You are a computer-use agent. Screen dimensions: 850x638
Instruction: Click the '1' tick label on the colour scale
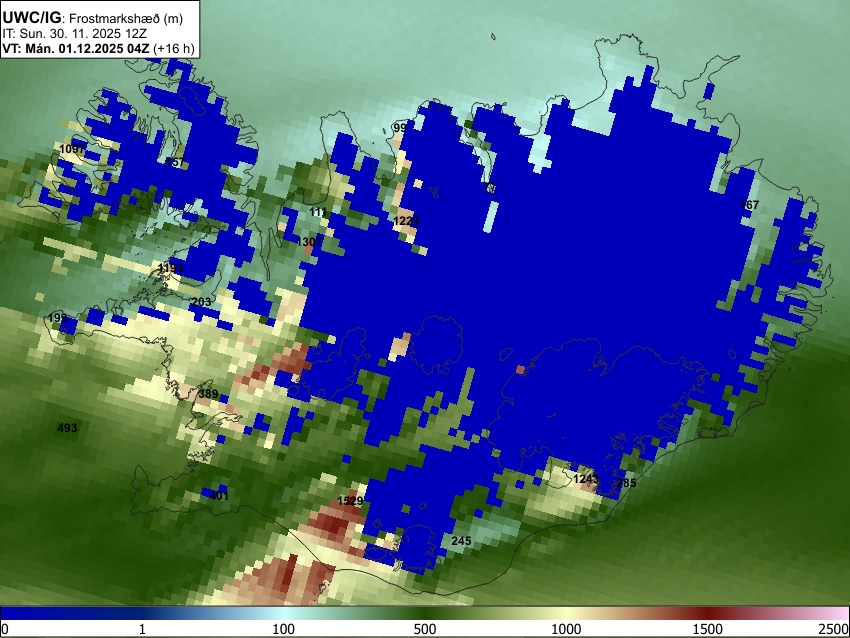142,629
